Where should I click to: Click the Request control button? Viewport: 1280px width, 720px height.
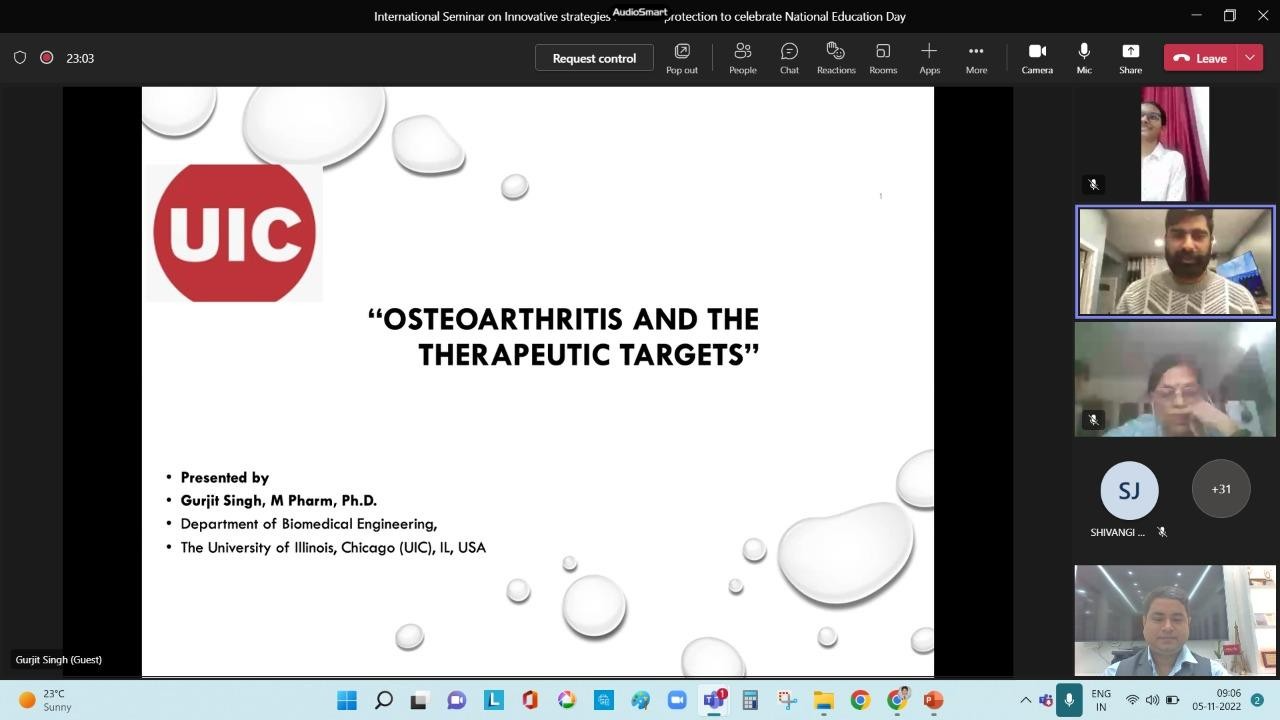coord(594,58)
